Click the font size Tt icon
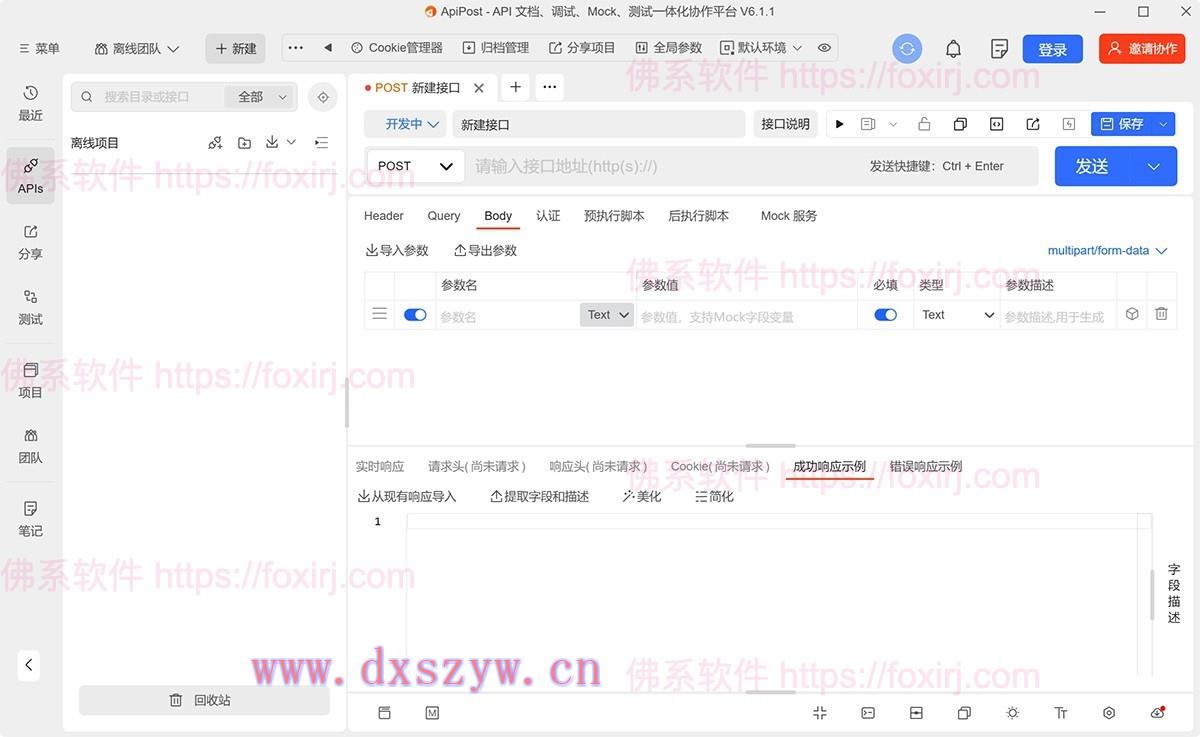 pyautogui.click(x=1061, y=713)
